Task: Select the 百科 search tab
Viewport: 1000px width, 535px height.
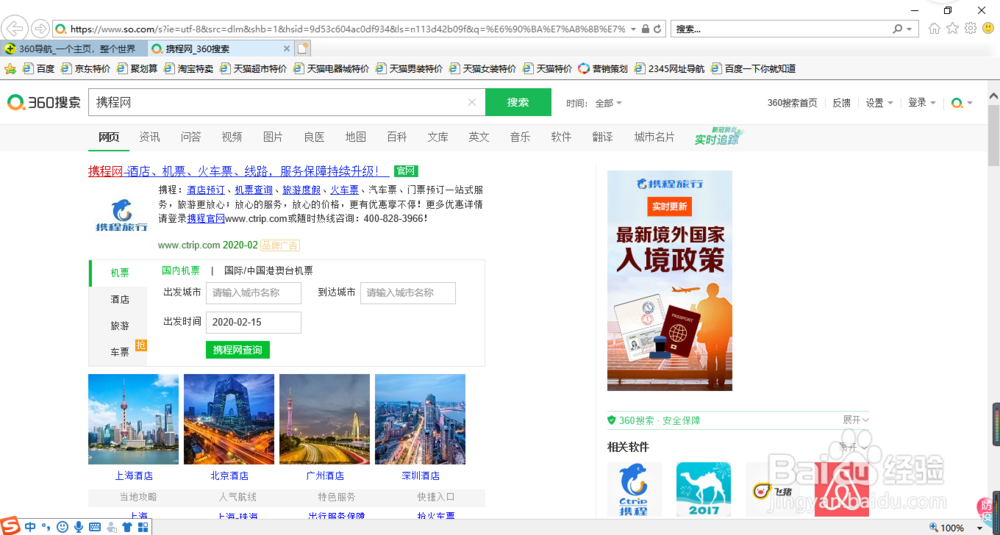Action: (x=397, y=137)
